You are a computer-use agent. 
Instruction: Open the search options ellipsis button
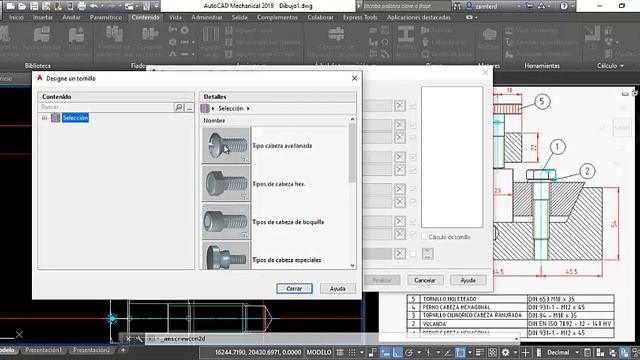coord(189,107)
